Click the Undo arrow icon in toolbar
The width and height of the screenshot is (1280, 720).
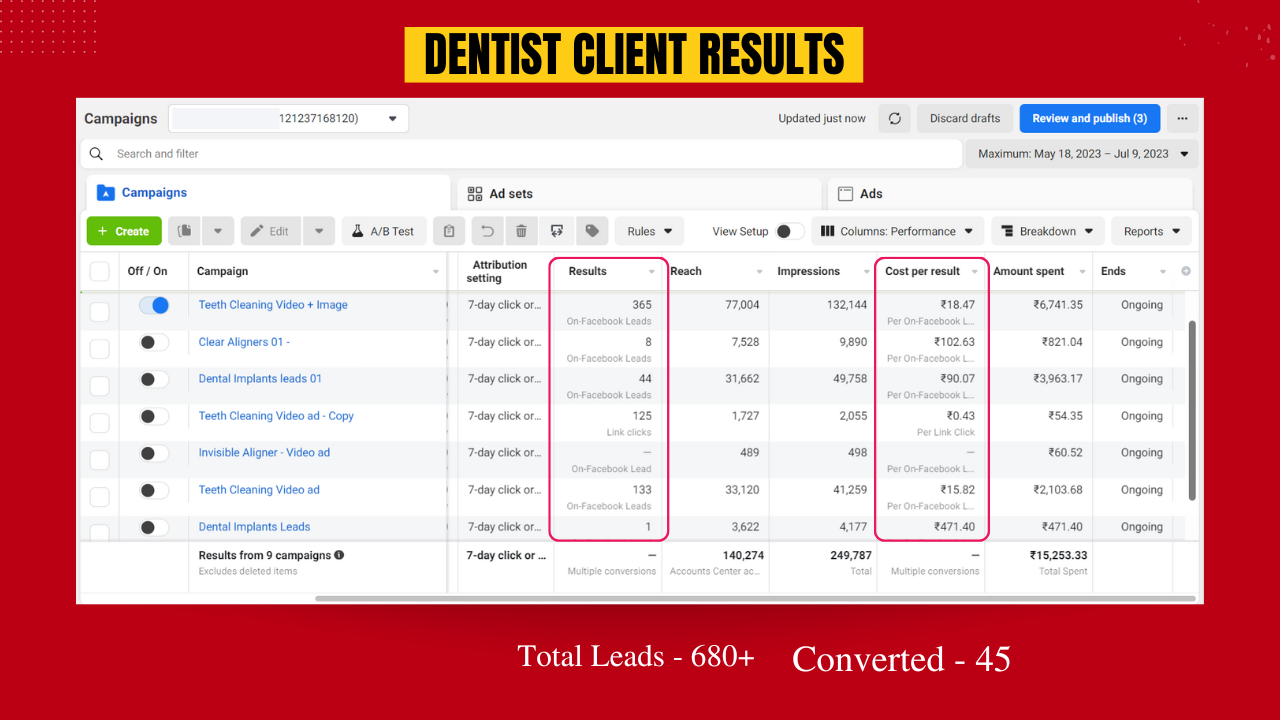(x=487, y=231)
